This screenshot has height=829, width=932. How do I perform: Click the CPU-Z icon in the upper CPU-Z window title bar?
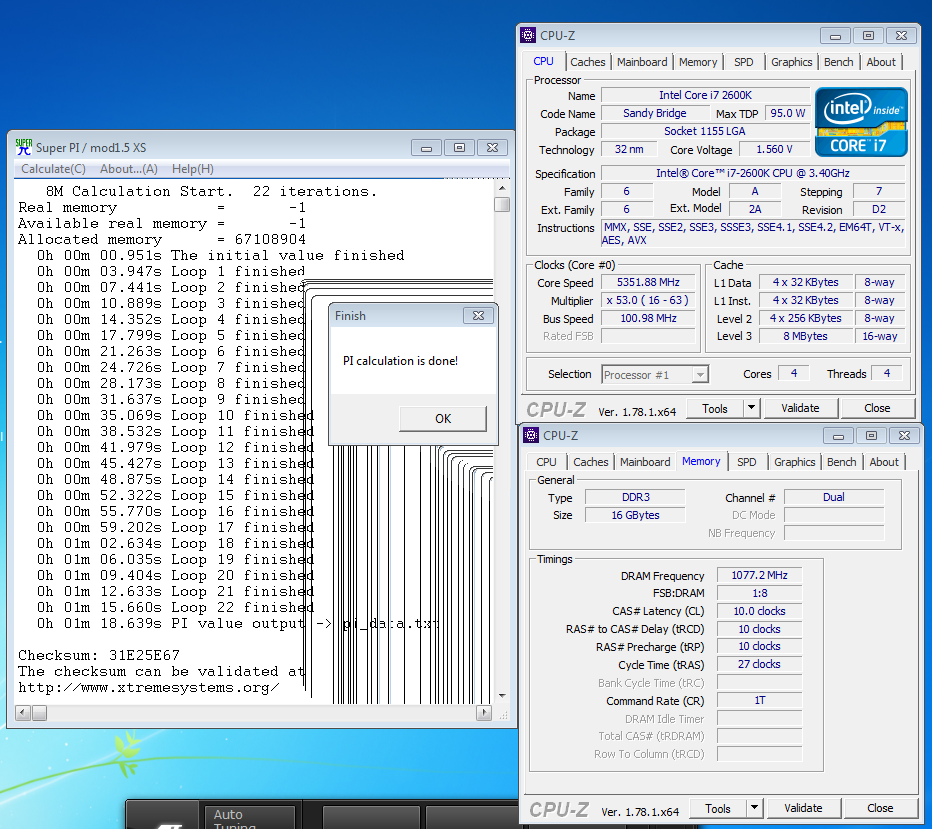[528, 36]
